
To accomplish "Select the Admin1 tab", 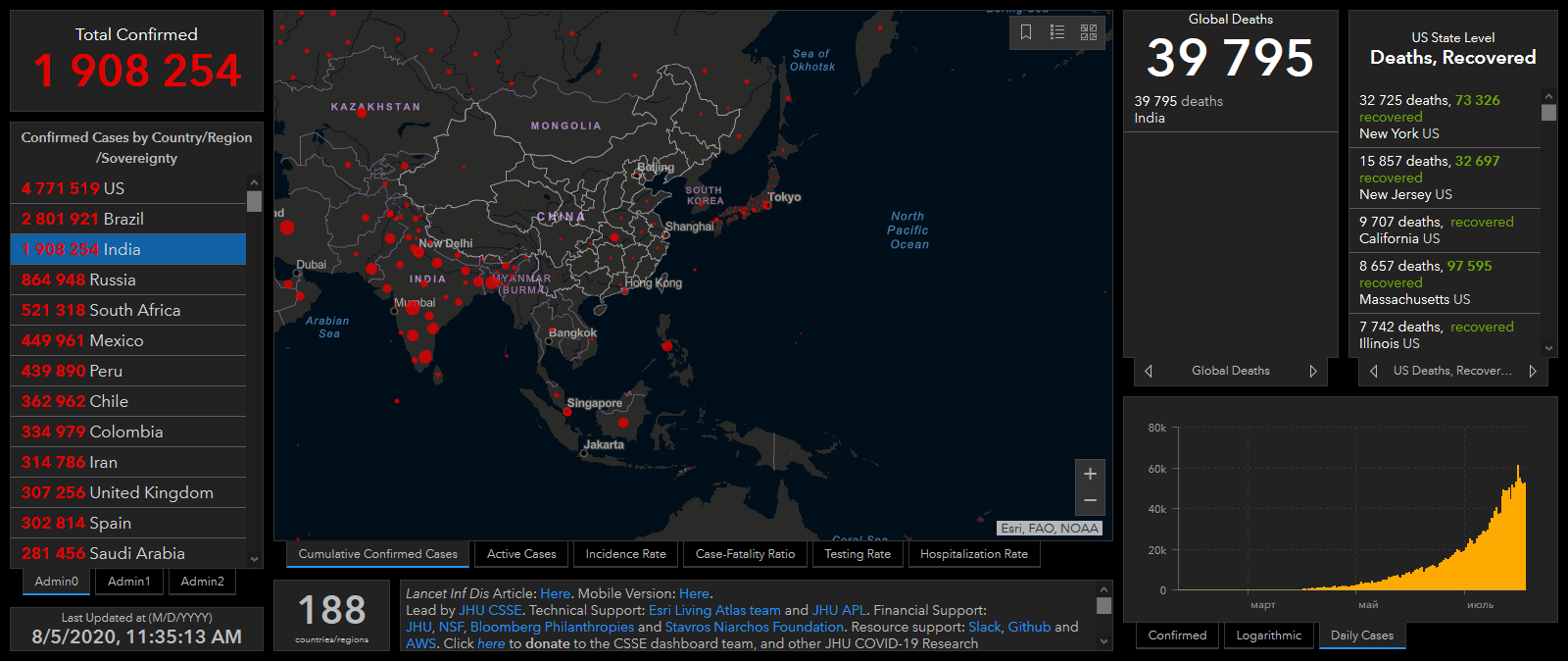I will point(129,582).
